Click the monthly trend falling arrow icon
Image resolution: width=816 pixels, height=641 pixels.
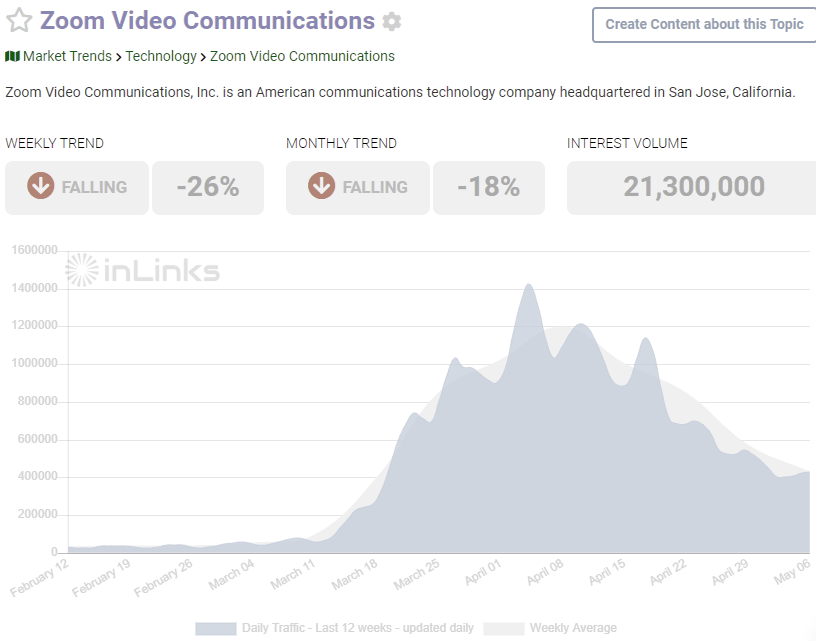(322, 186)
